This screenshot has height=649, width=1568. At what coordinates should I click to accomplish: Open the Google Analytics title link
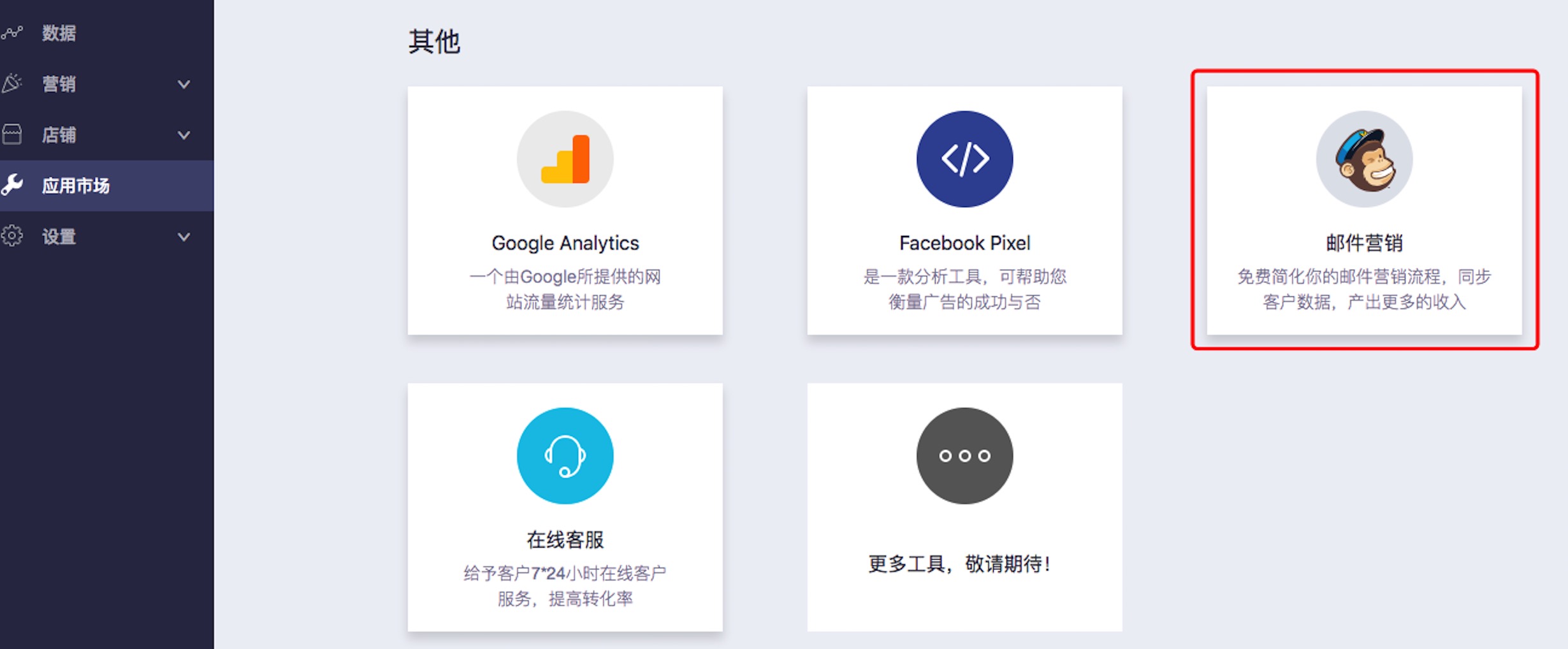coord(565,243)
